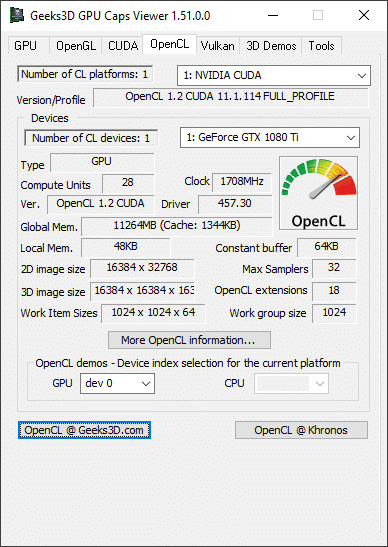Go to the Vulkan tab
Viewport: 388px width, 547px height.
[x=217, y=46]
